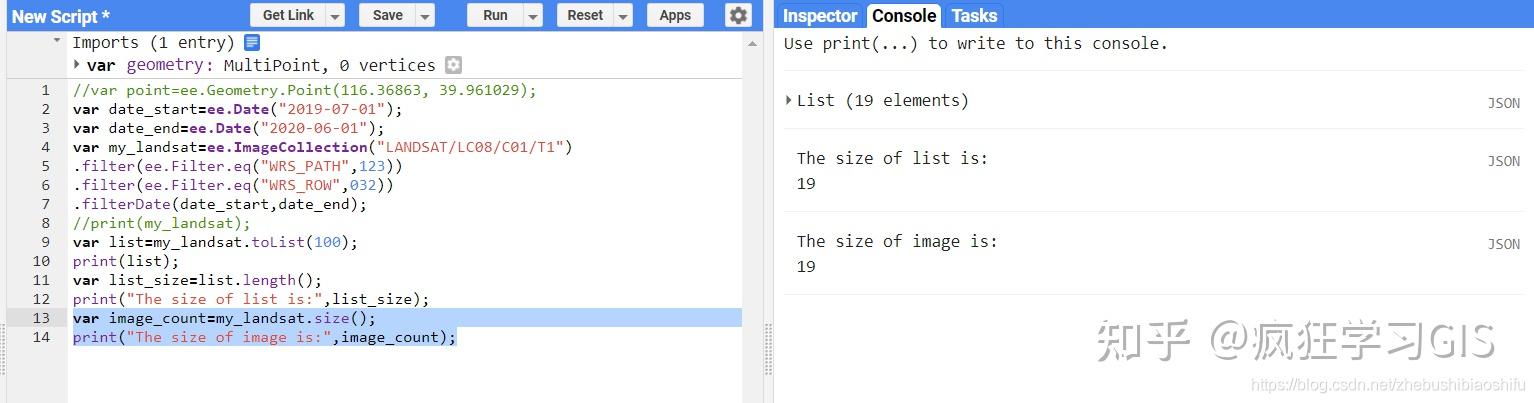Expand the var geometry import entry
Screen dimensions: 1534x403
(78, 65)
